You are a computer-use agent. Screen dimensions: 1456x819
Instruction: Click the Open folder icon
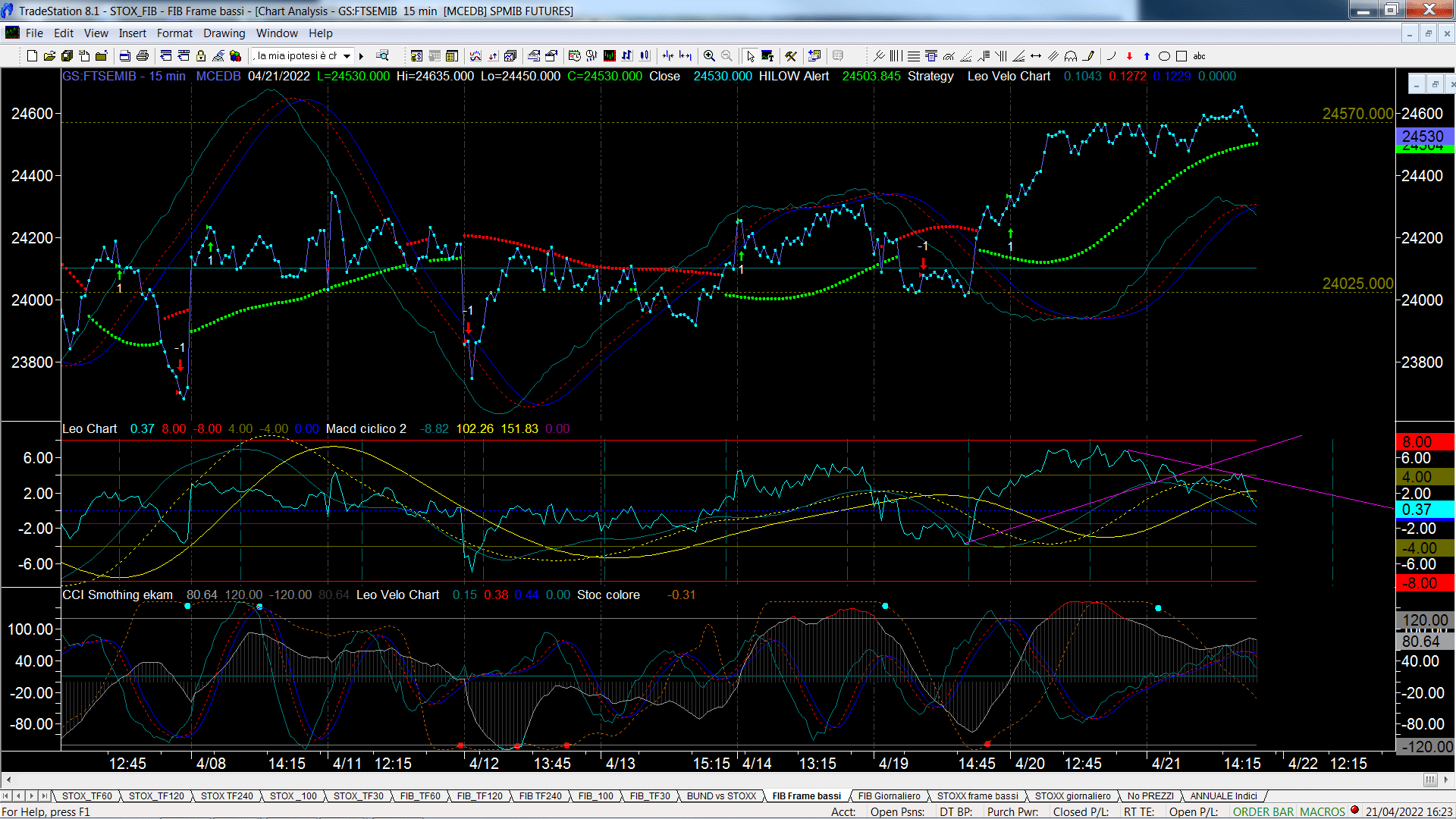49,56
